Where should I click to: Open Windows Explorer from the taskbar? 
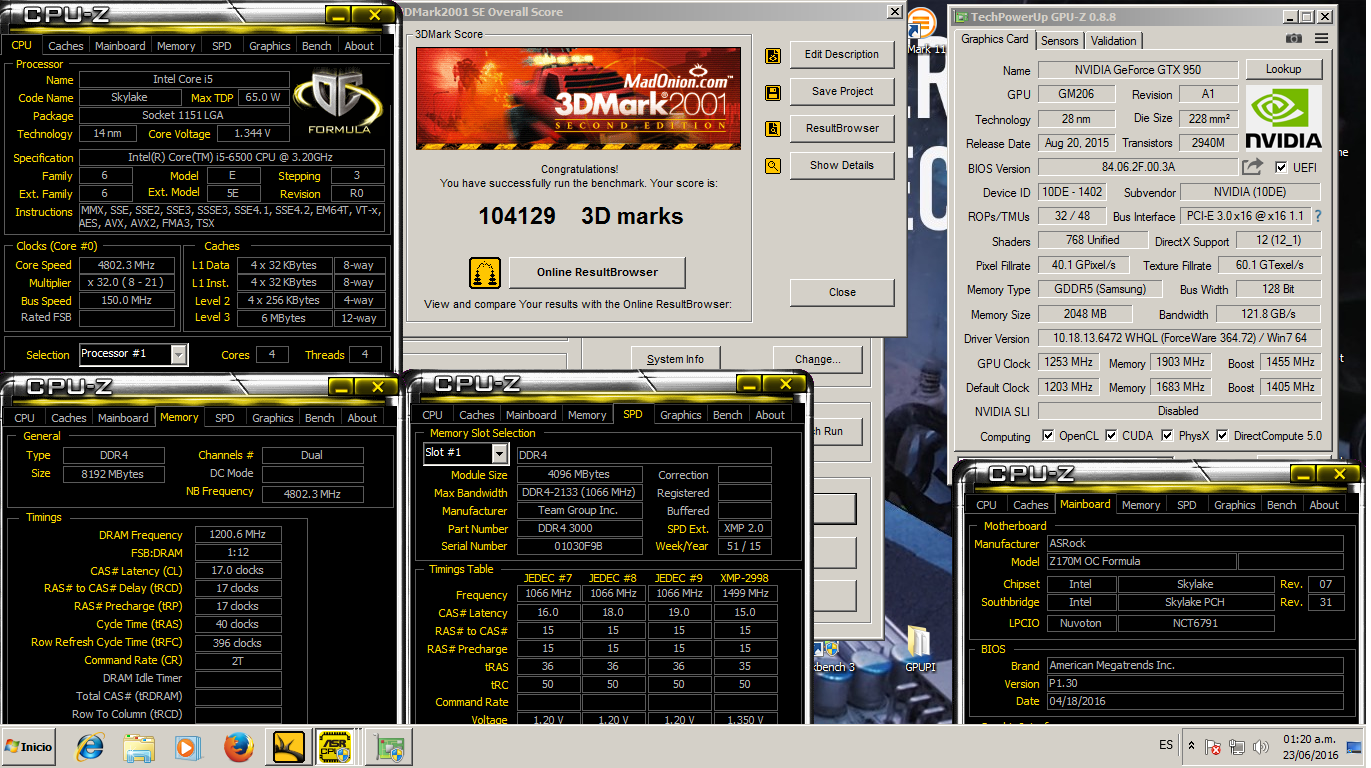[139, 747]
